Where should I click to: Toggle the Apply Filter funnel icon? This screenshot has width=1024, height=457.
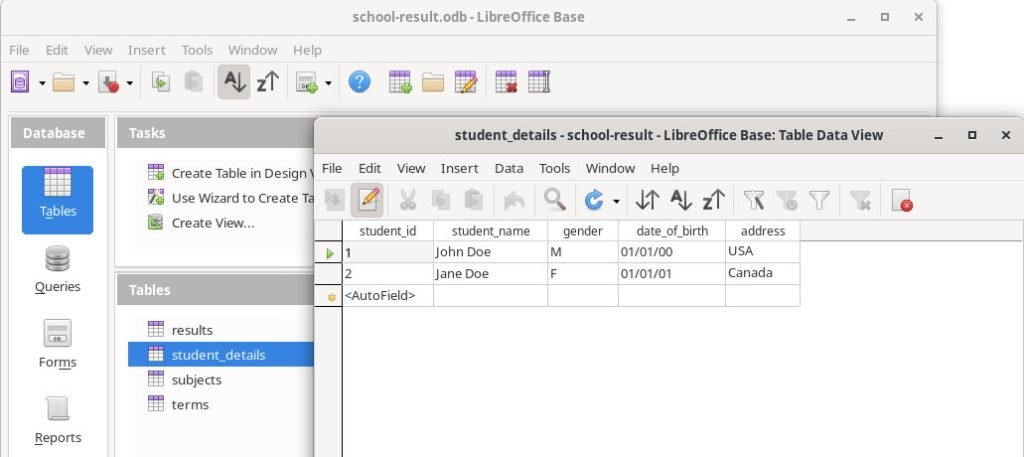pos(787,200)
